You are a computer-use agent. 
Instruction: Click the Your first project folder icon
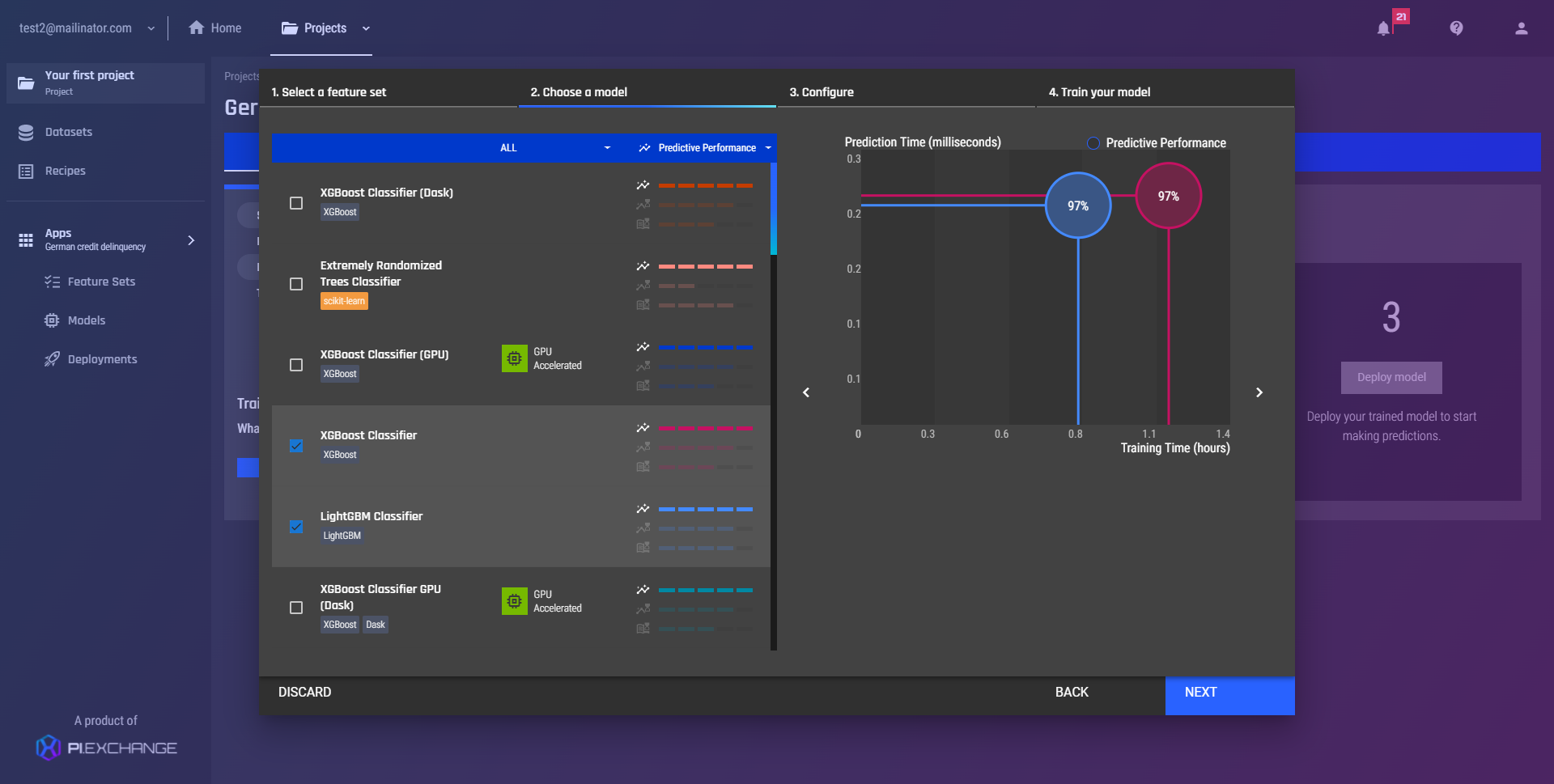point(26,83)
